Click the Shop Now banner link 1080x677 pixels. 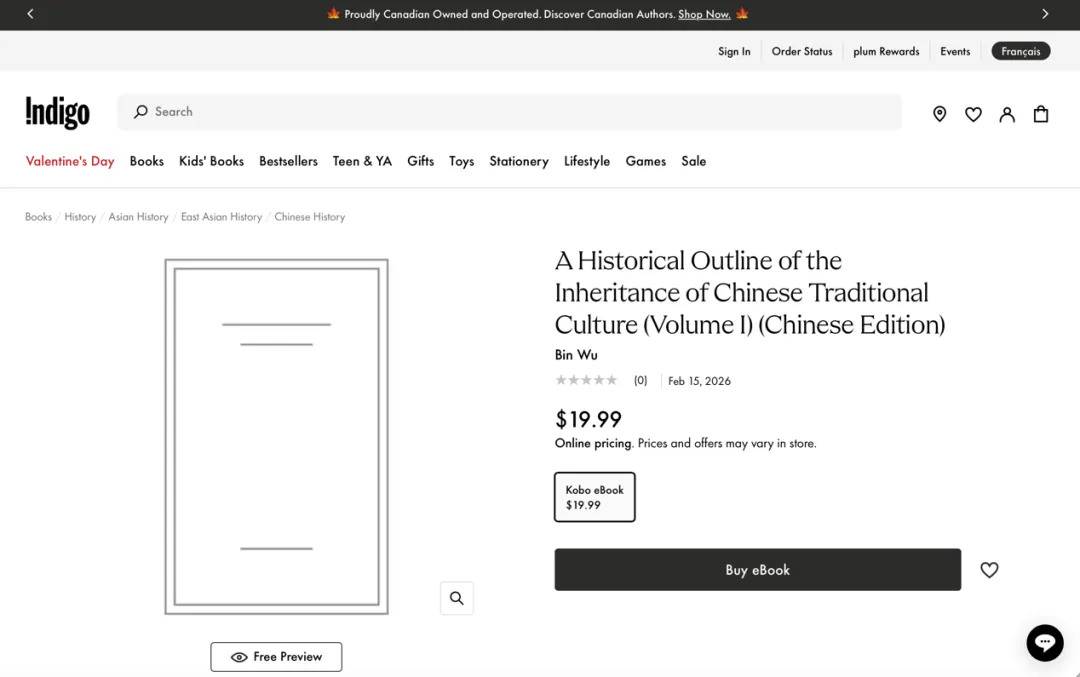click(x=704, y=14)
